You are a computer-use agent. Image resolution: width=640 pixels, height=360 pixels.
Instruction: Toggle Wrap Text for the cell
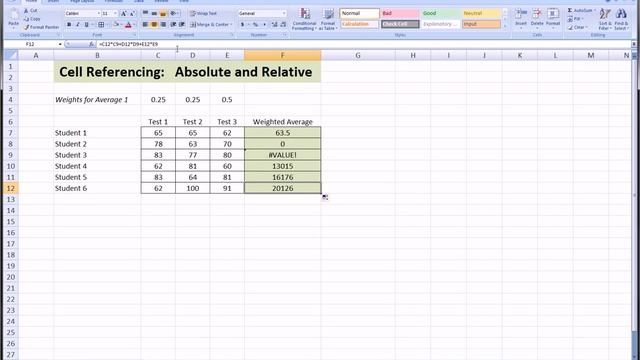(x=204, y=13)
